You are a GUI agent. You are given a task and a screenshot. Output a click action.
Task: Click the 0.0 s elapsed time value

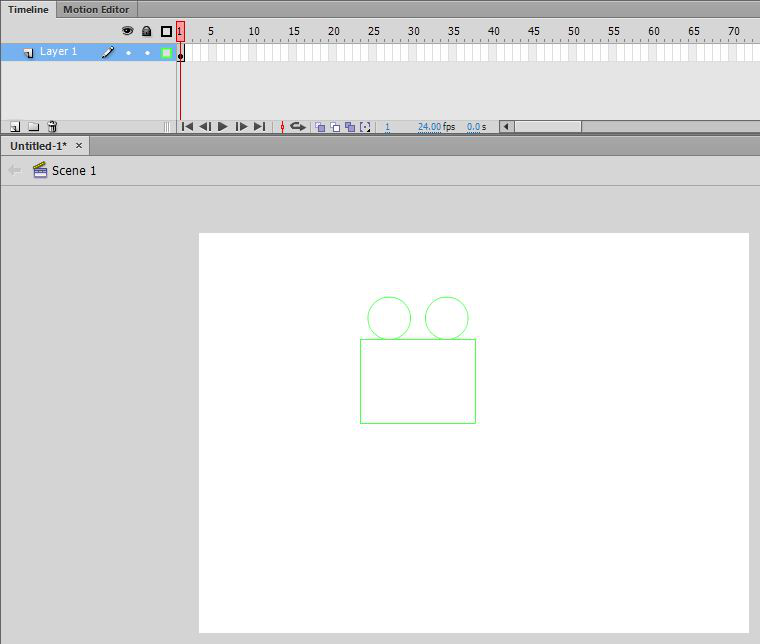click(x=476, y=127)
